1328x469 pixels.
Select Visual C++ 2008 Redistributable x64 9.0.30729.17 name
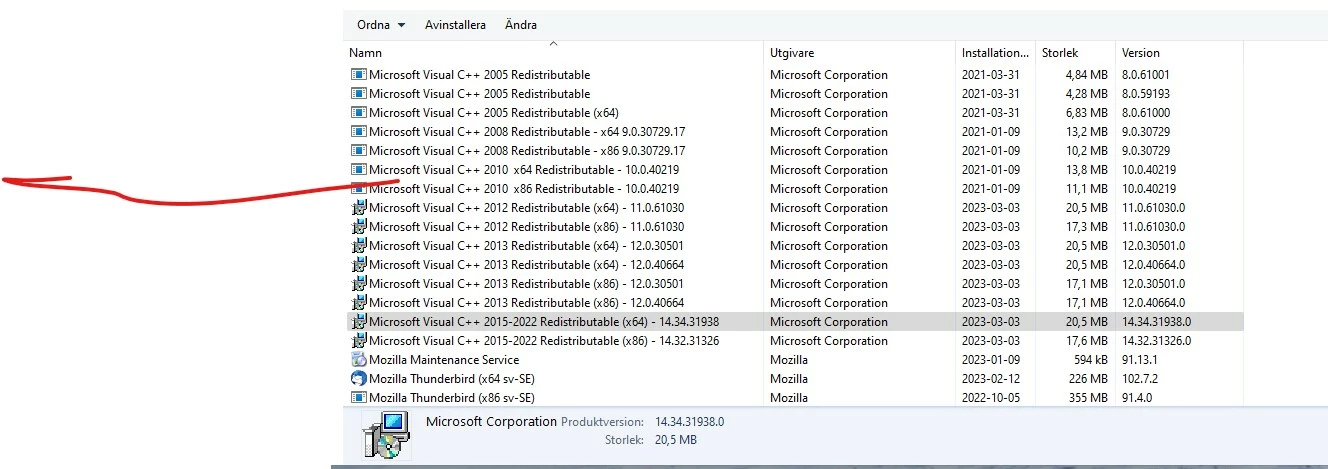coord(527,132)
